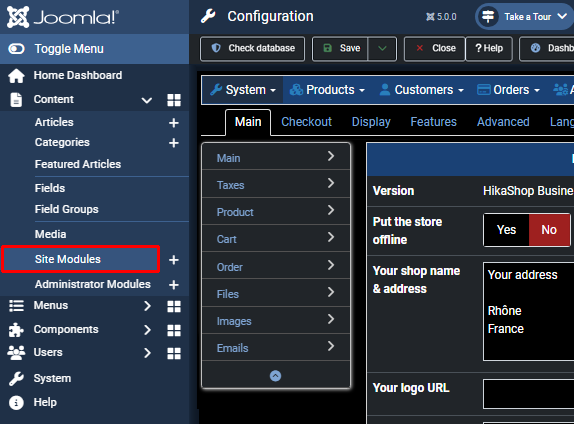Open the HikaShop Customers menu
The image size is (574, 424).
click(x=421, y=90)
